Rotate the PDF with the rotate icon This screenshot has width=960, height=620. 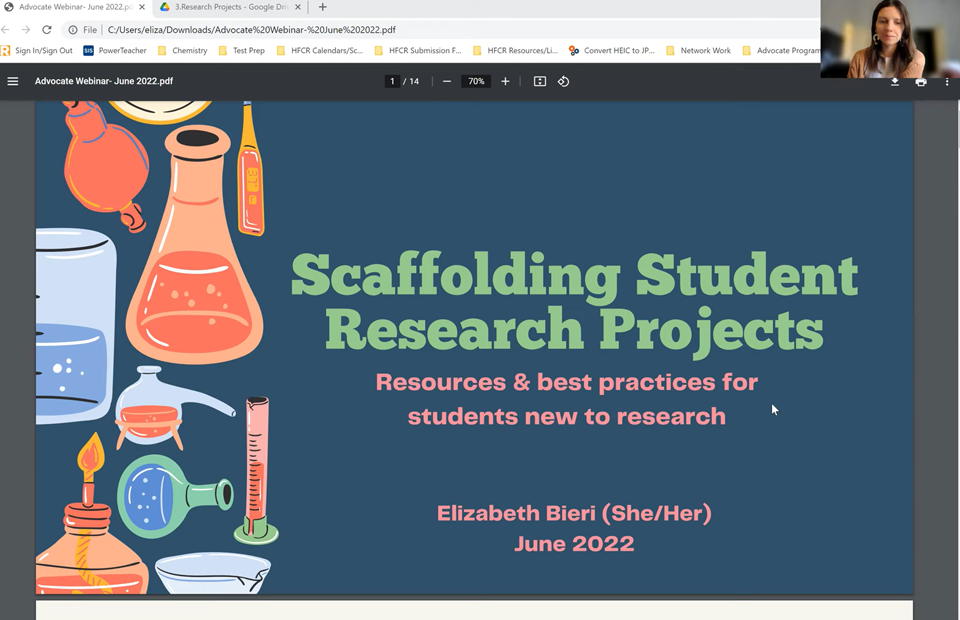563,81
